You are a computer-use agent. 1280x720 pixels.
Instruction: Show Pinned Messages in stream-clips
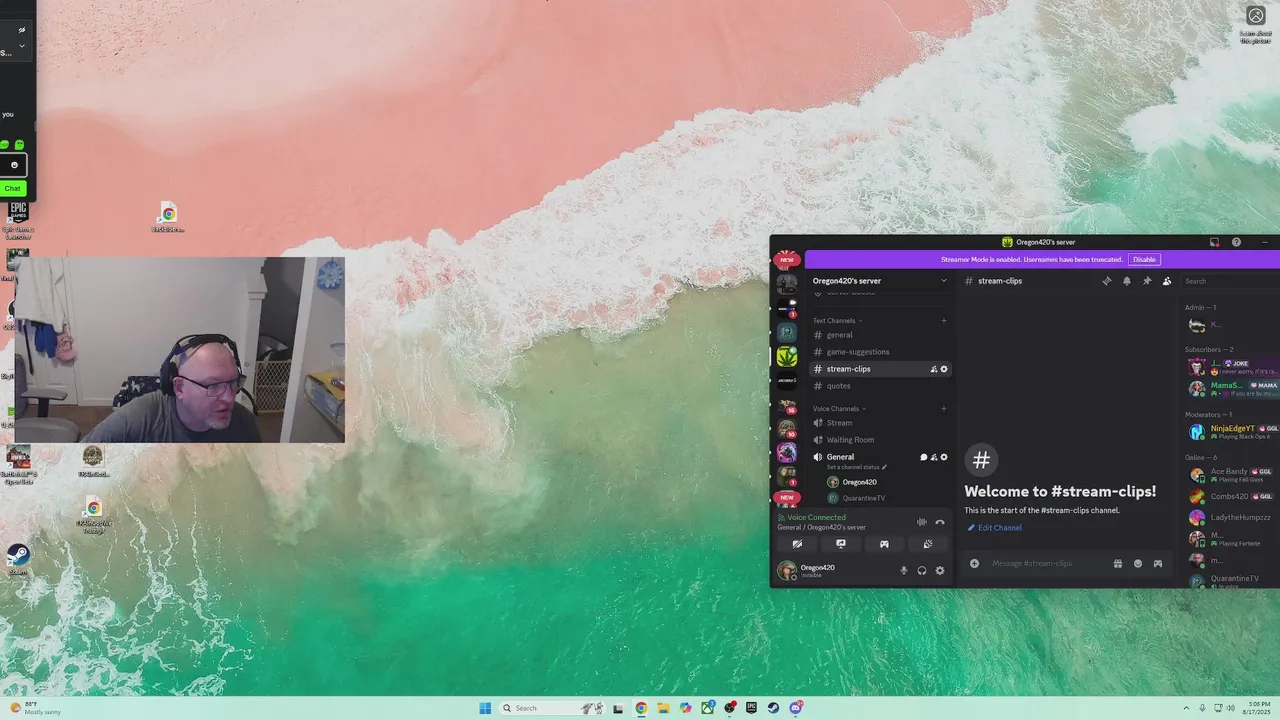pyautogui.click(x=1147, y=281)
